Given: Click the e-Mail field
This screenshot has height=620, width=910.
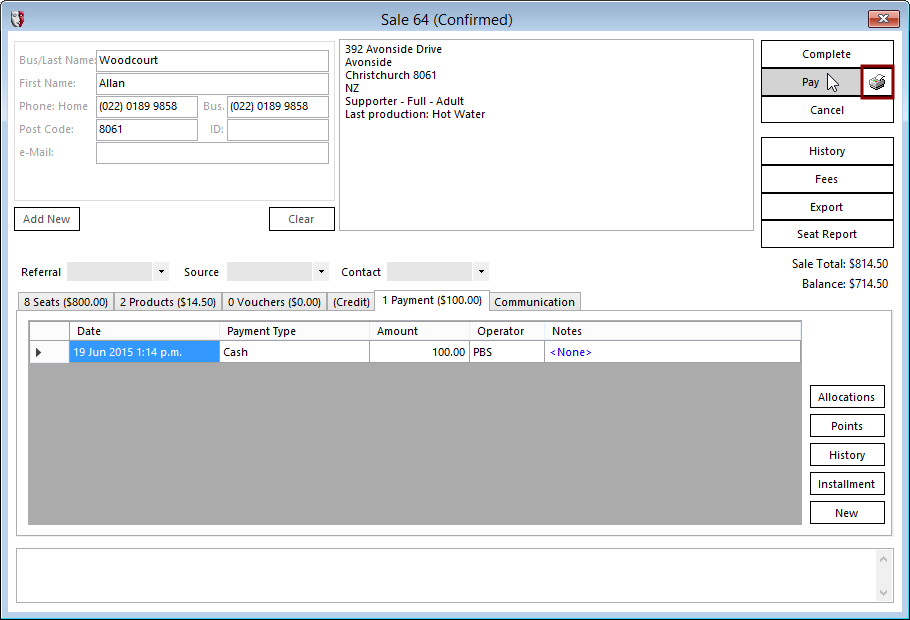Looking at the screenshot, I should coord(212,153).
